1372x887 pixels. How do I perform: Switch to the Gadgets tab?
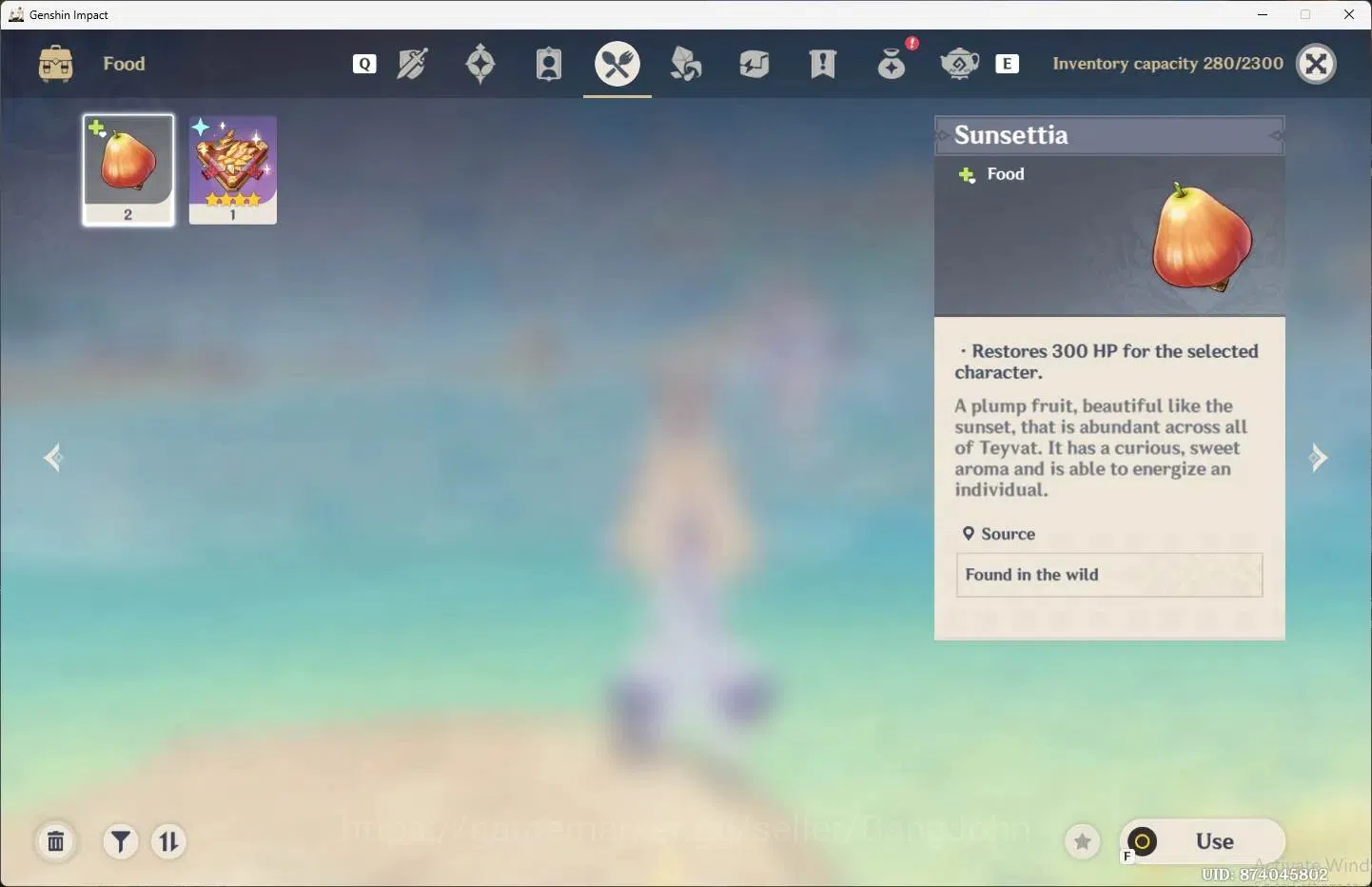755,64
